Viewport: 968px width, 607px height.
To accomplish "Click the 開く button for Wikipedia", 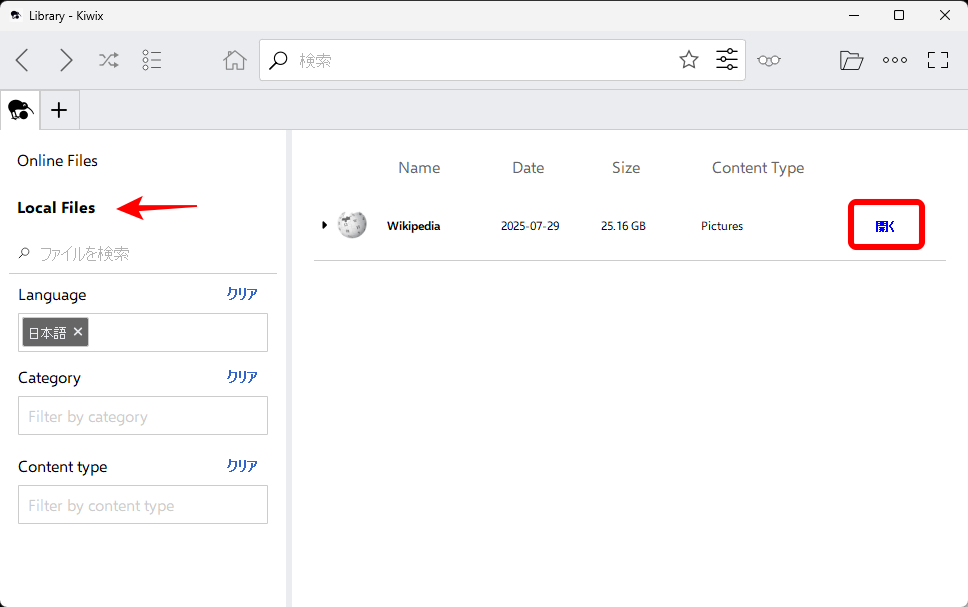I will 885,226.
